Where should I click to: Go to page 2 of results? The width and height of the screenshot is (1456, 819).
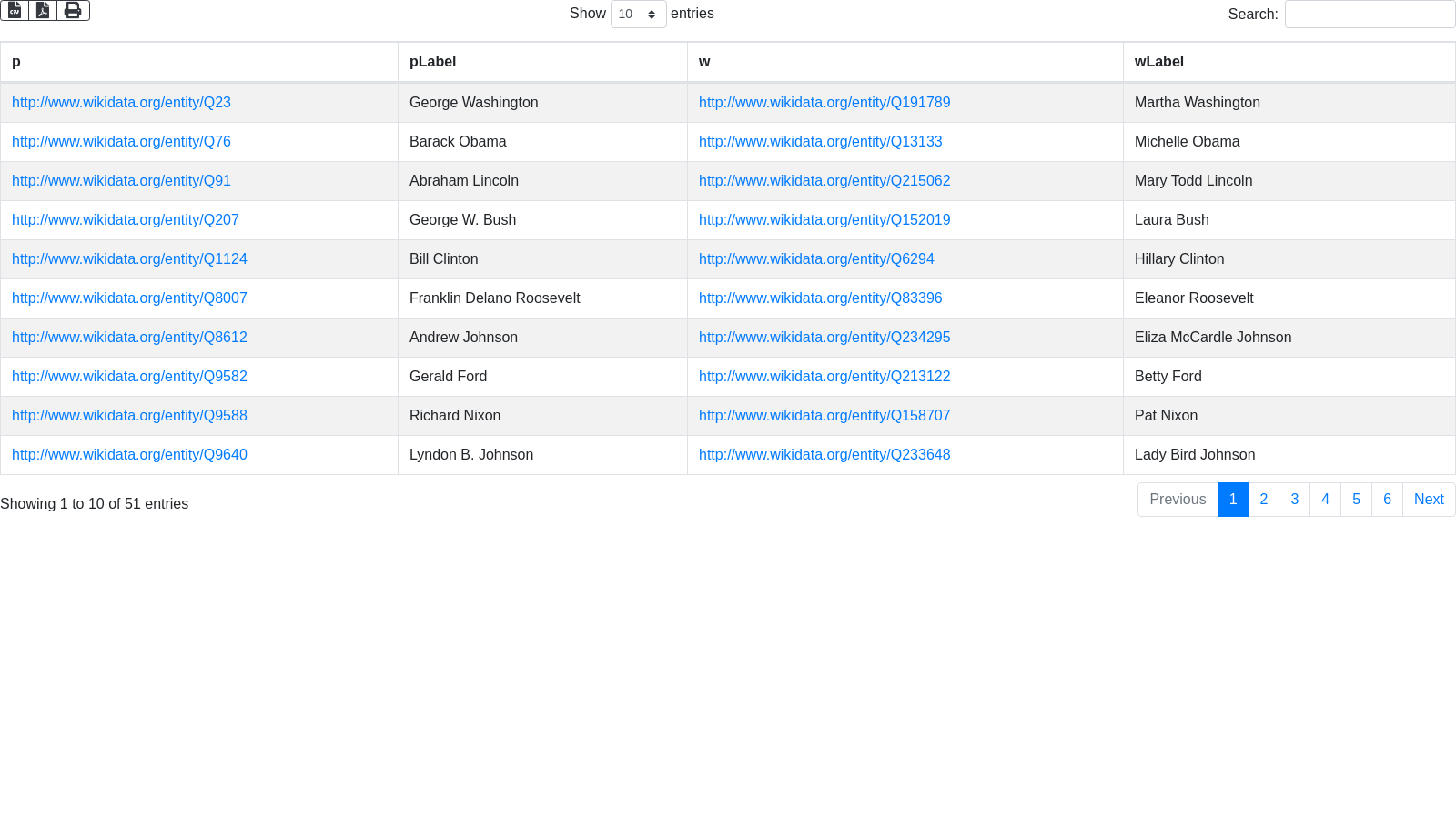click(x=1263, y=500)
